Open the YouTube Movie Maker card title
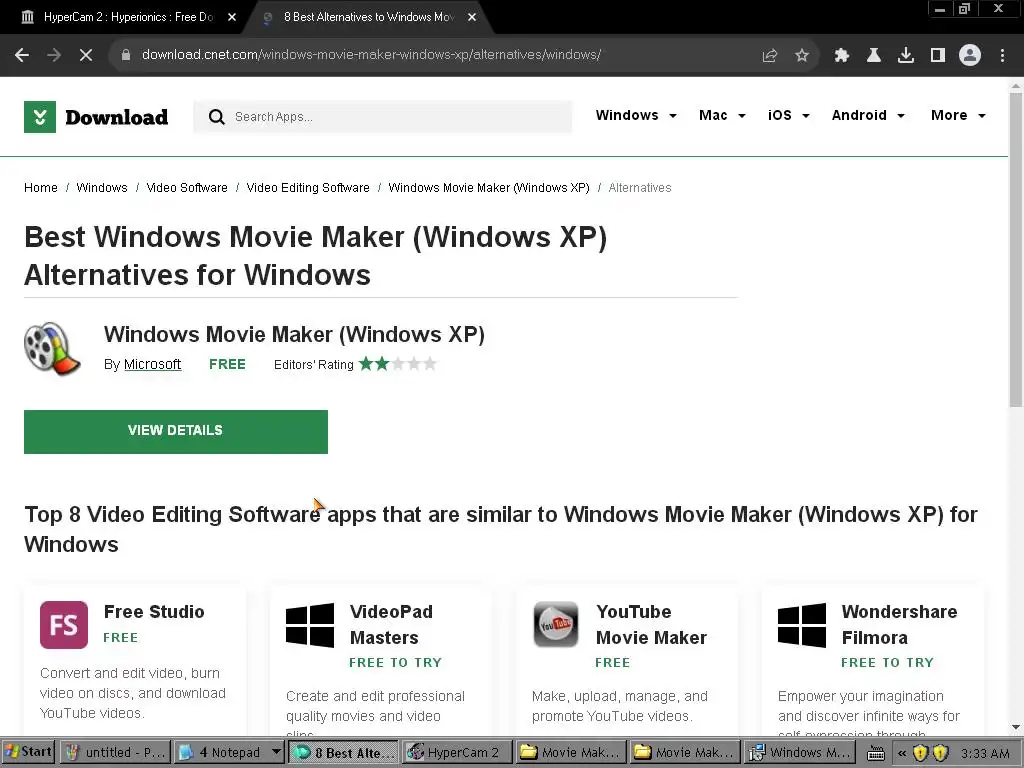The image size is (1024, 768). tap(651, 625)
